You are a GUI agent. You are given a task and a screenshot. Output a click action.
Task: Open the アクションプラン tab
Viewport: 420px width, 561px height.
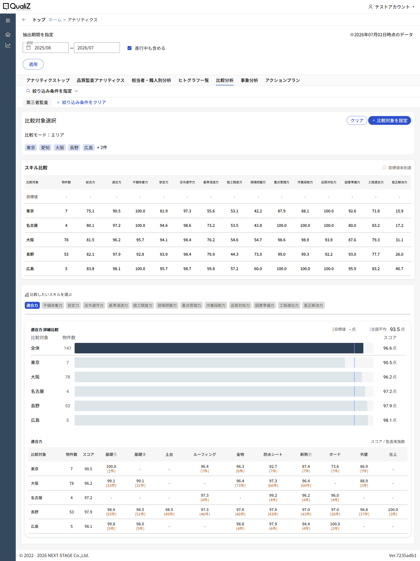(x=282, y=80)
